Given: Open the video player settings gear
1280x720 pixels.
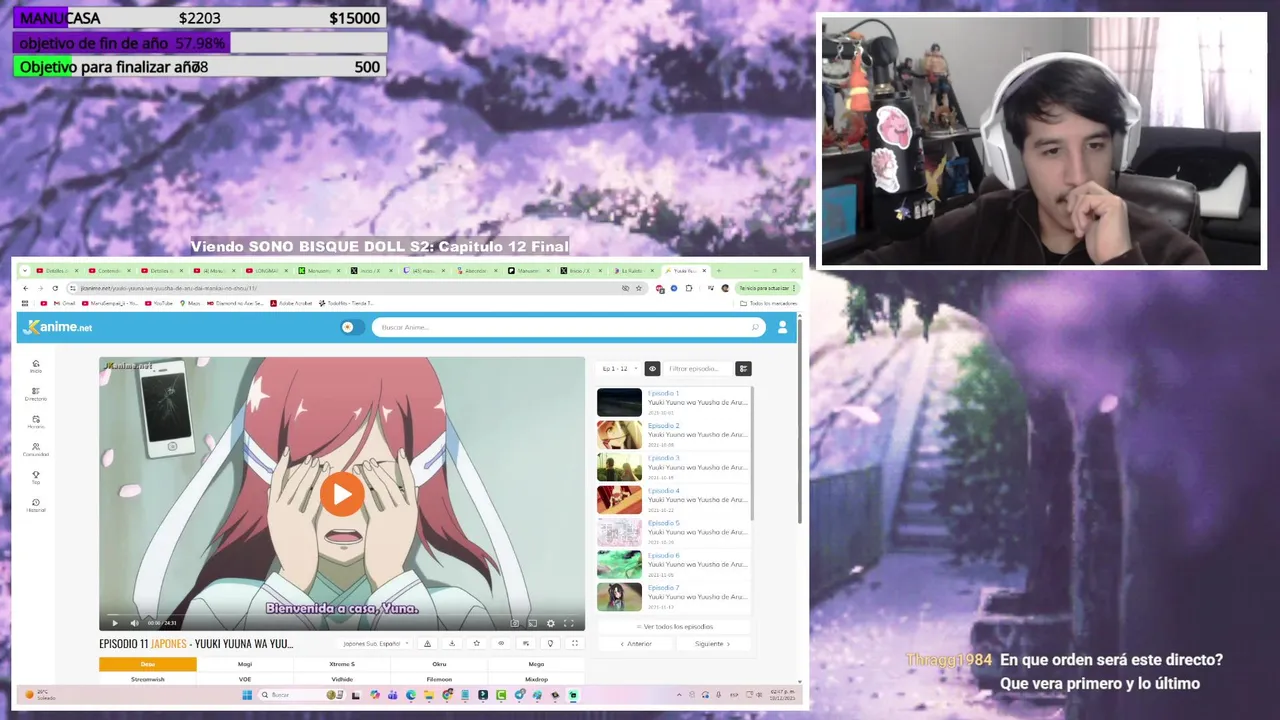Looking at the screenshot, I should 550,623.
